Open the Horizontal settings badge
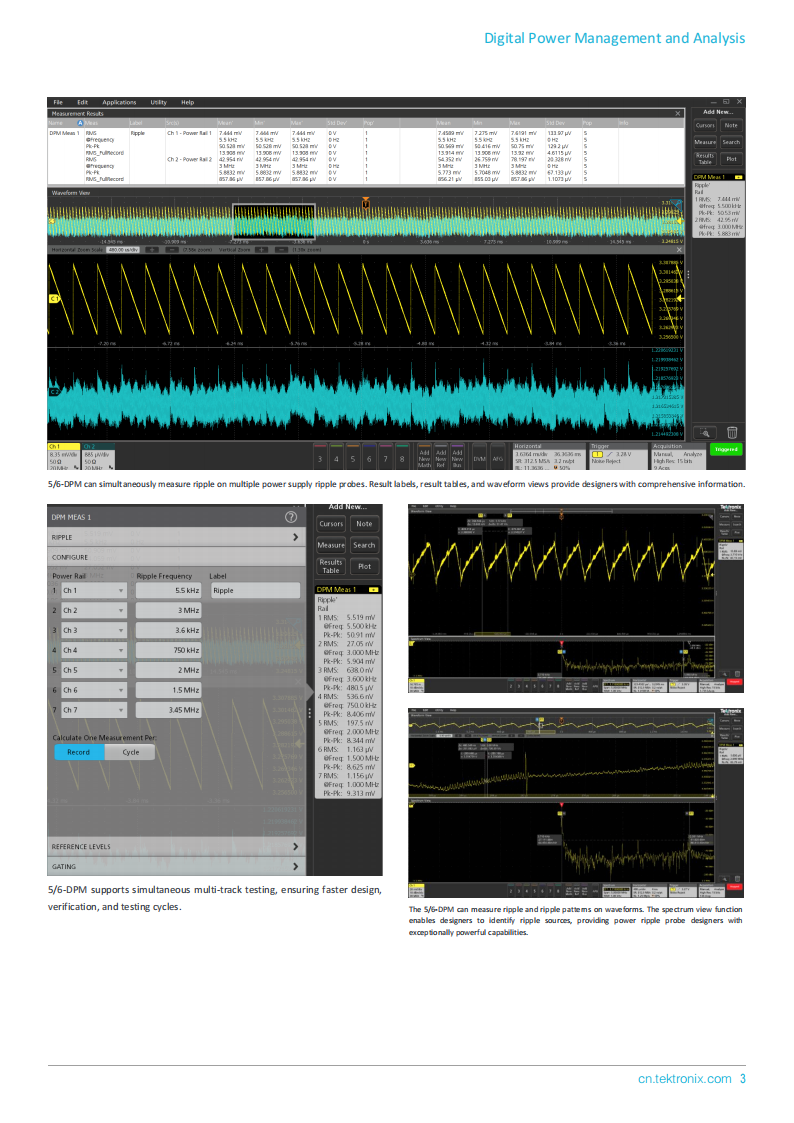The height and width of the screenshot is (1123, 794). 548,456
